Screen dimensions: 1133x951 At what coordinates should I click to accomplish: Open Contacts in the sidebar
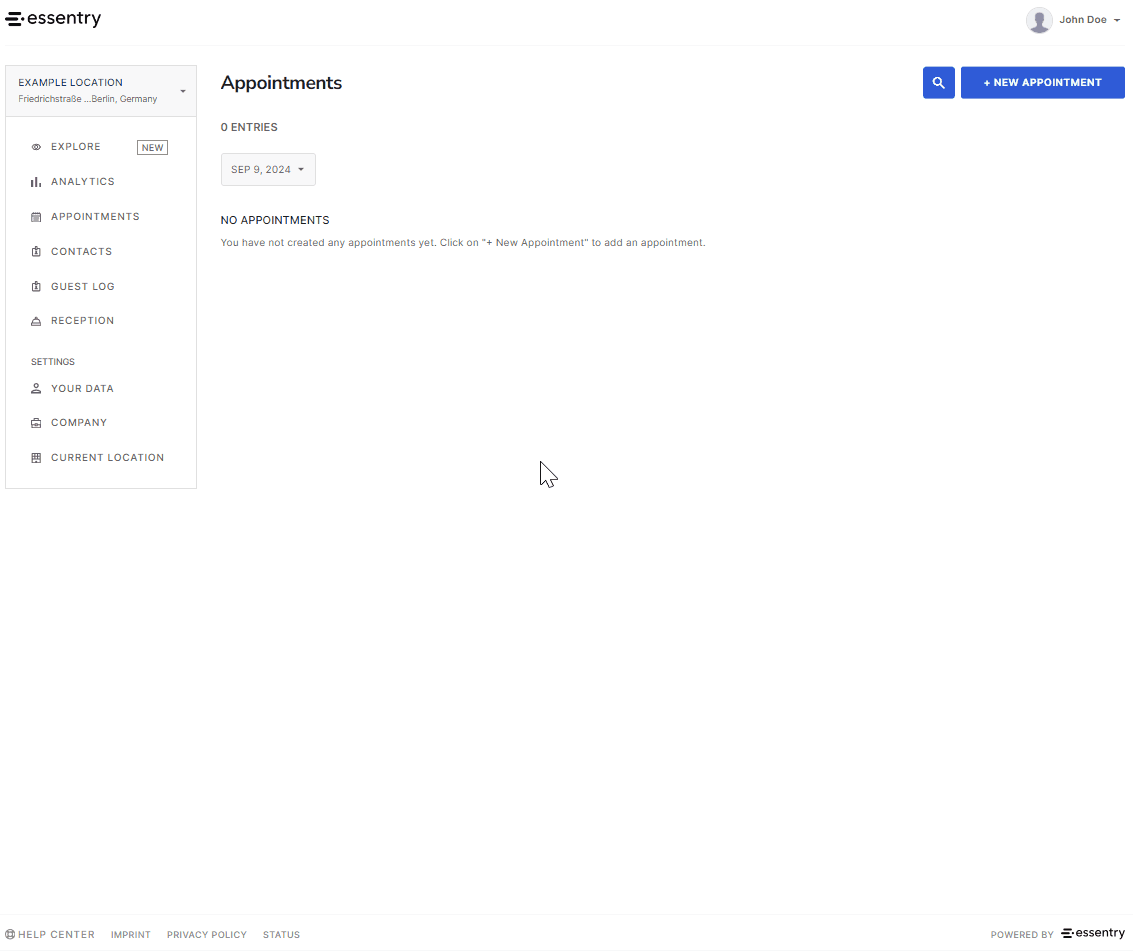[x=81, y=251]
